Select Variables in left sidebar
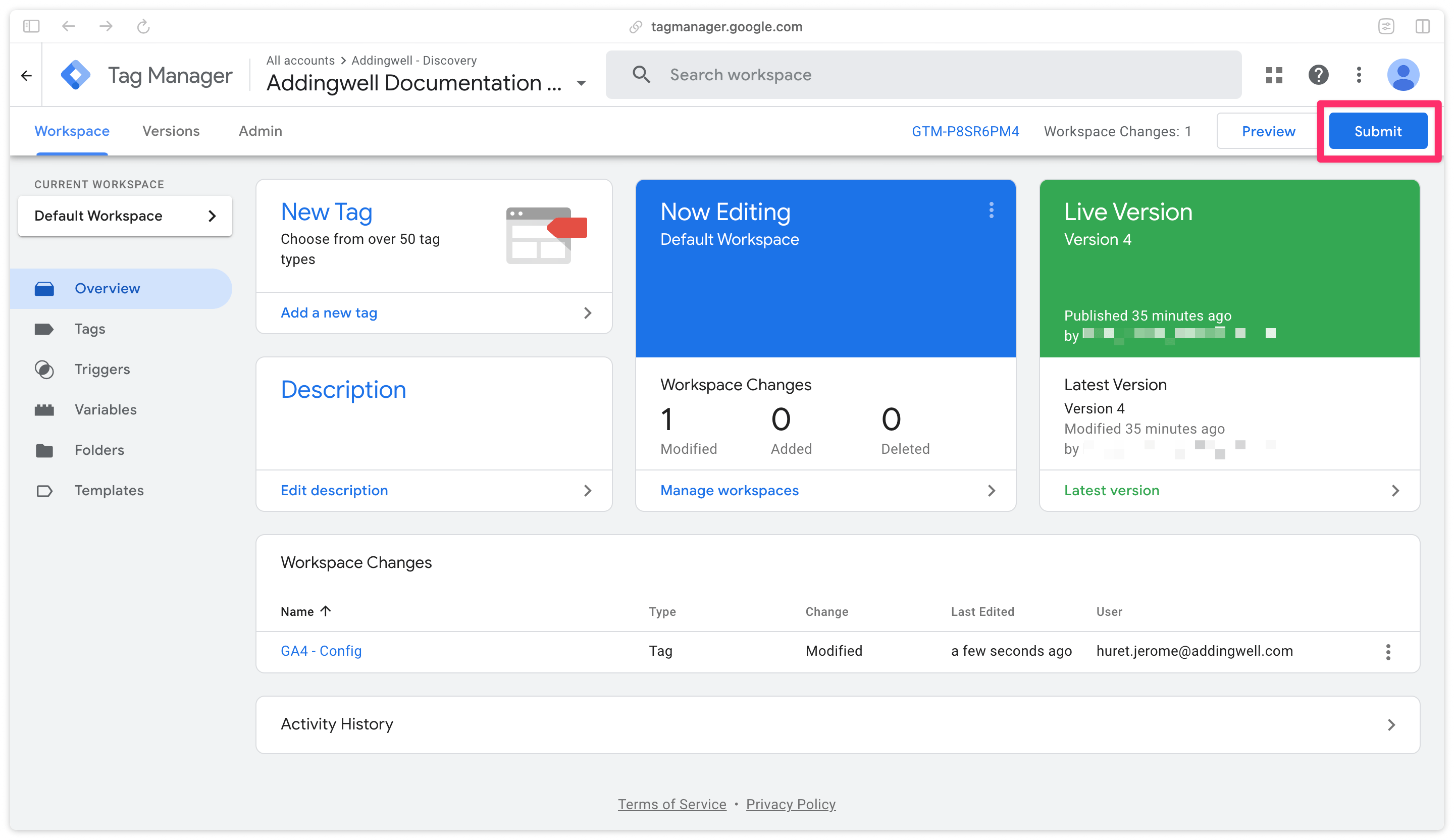This screenshot has width=1454, height=840. point(105,409)
